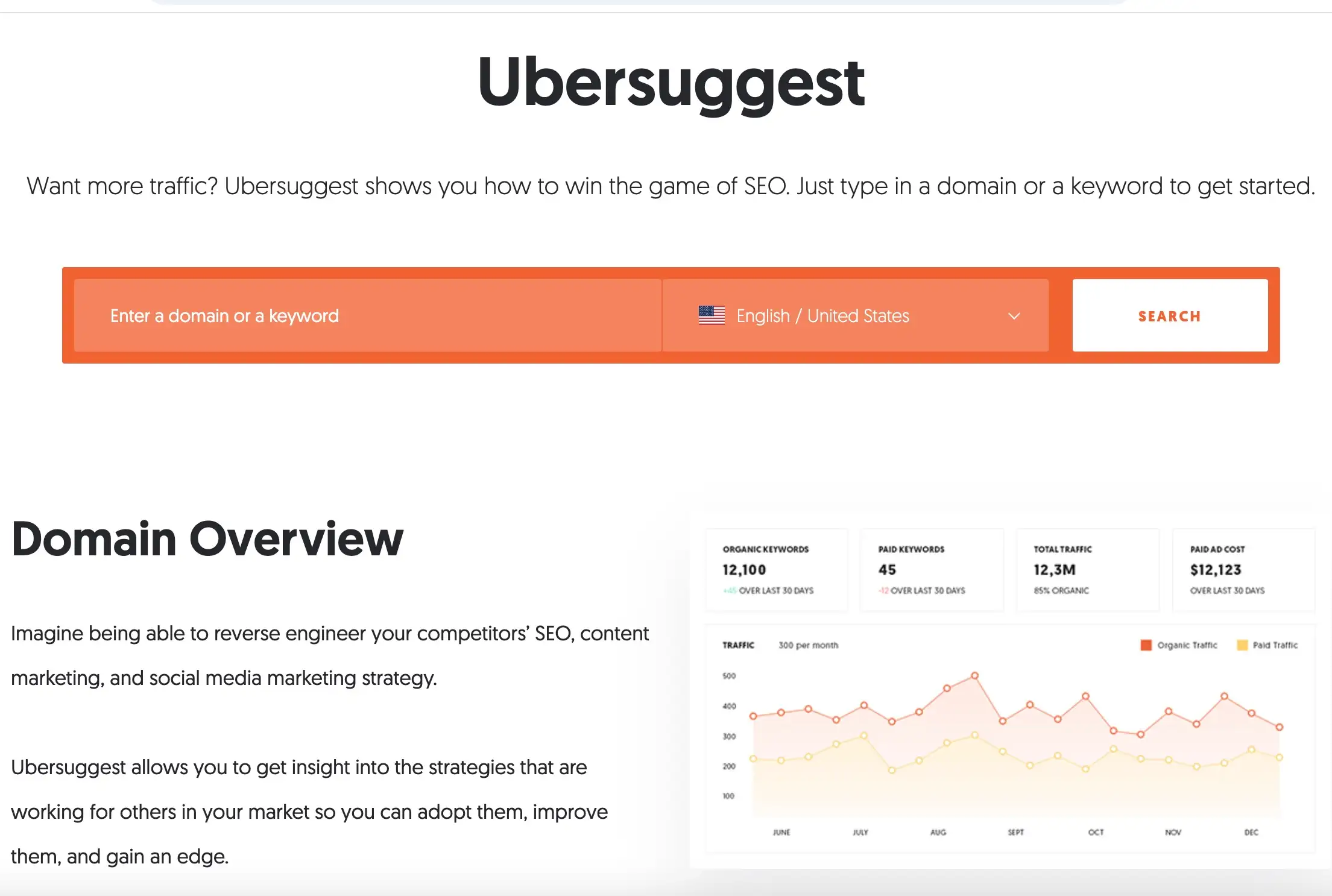
Task: Click the '85% ORGANIC' text in Total Traffic card
Action: 1061,590
